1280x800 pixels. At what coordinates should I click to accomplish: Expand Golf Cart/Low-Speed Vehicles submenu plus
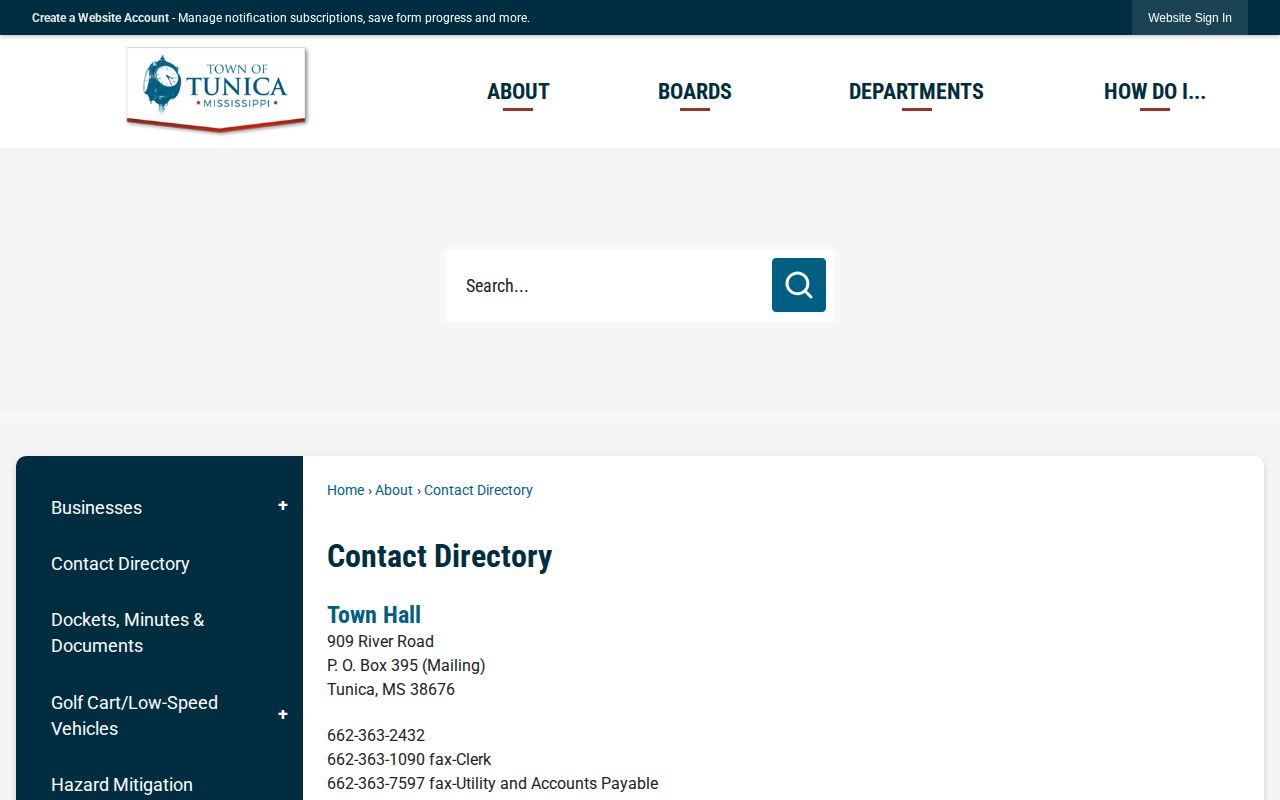[x=283, y=715]
